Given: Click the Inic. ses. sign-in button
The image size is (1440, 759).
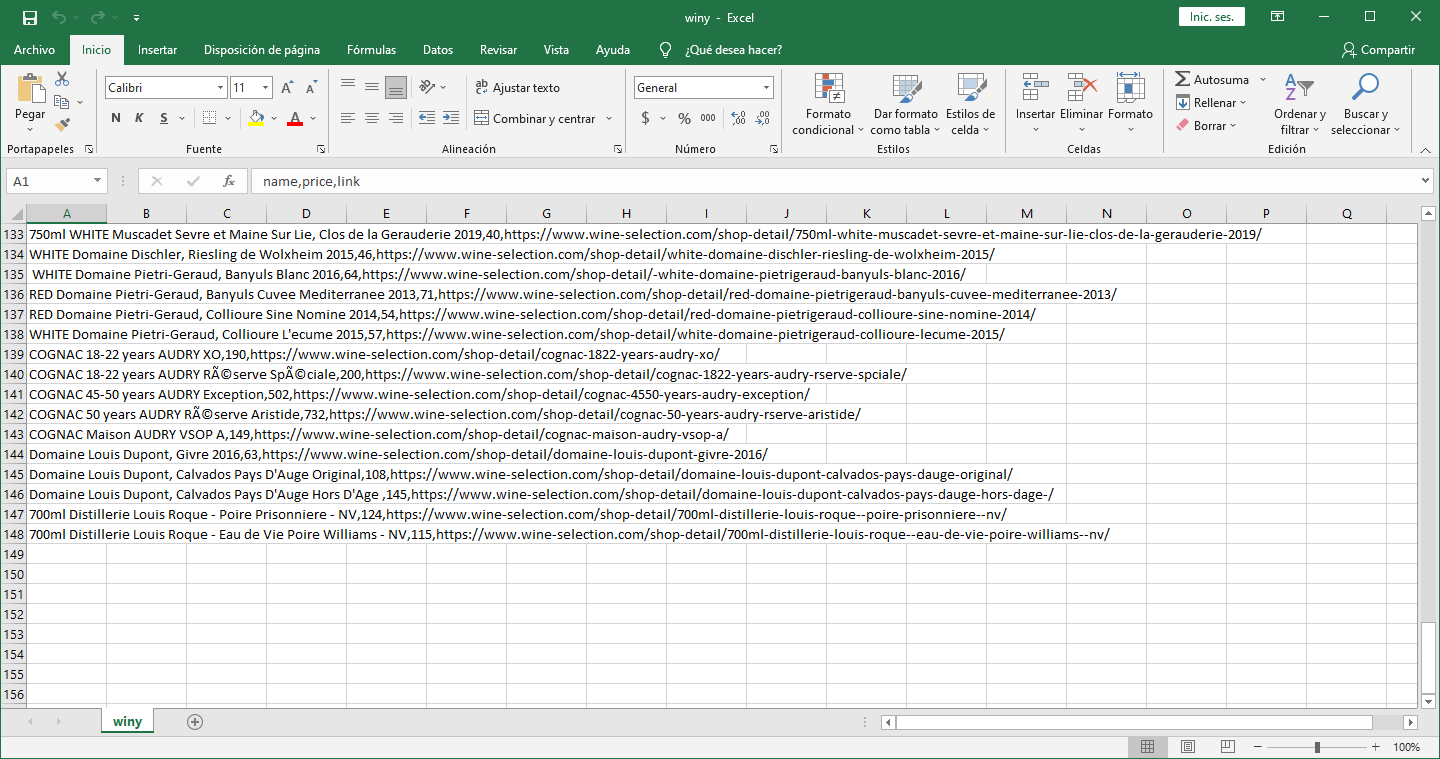Looking at the screenshot, I should point(1211,17).
